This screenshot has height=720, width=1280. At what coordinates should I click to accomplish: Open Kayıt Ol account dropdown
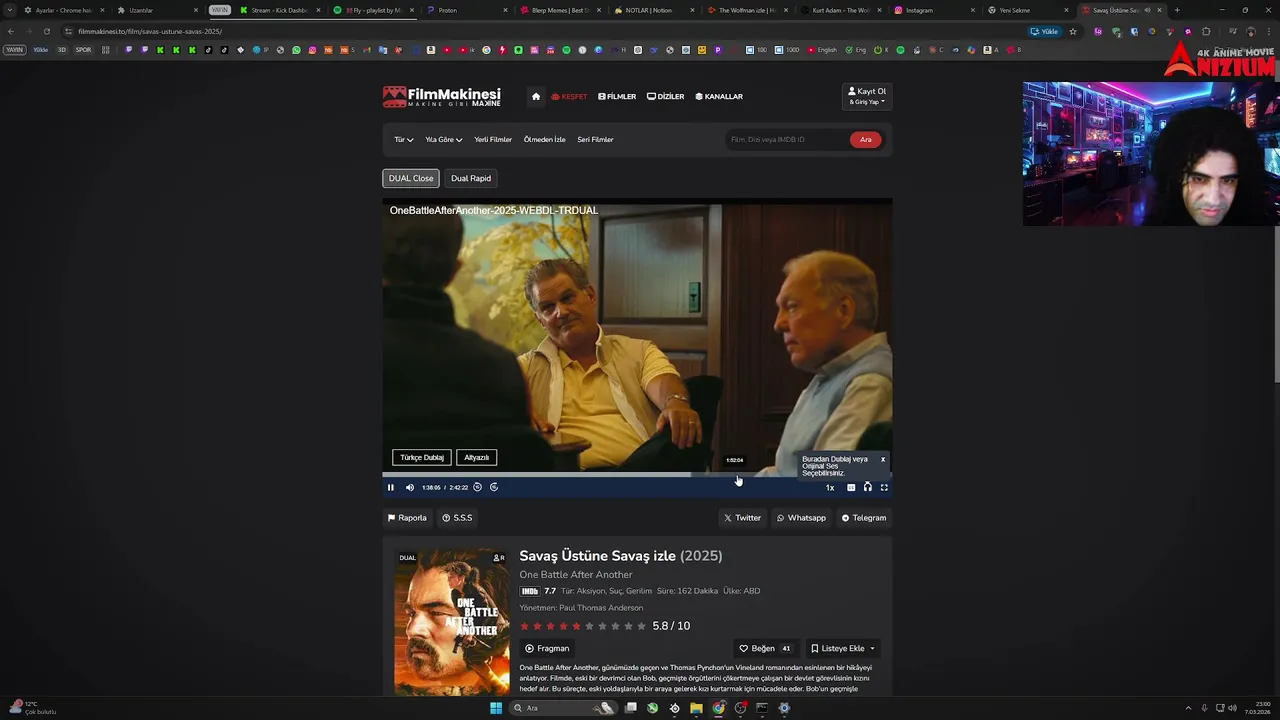(x=867, y=96)
